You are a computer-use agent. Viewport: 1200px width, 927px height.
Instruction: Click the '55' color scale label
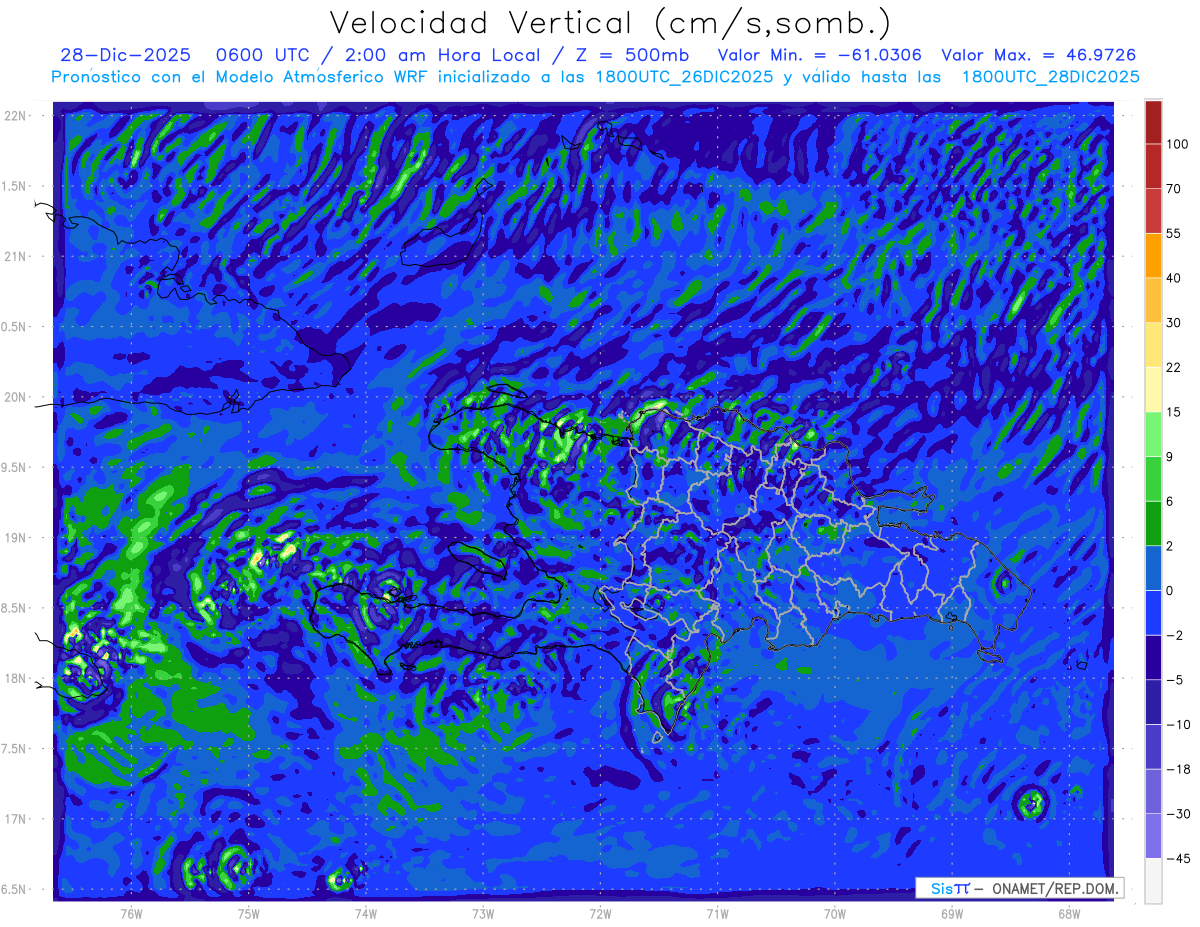[1174, 234]
